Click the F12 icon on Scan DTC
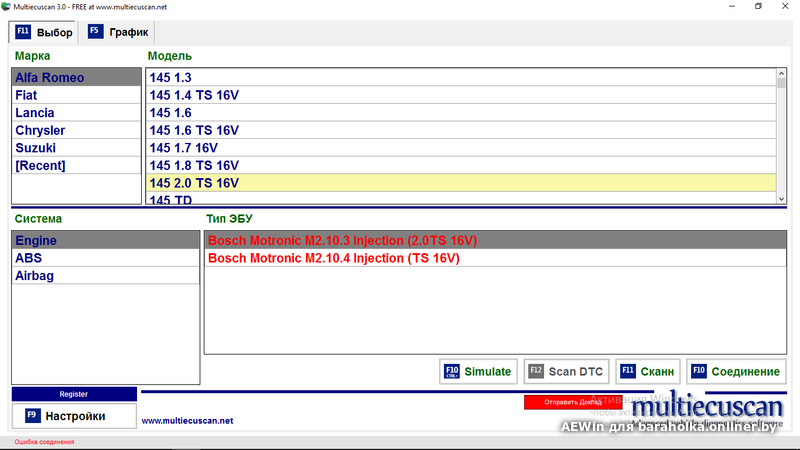The width and height of the screenshot is (800, 450). point(536,371)
